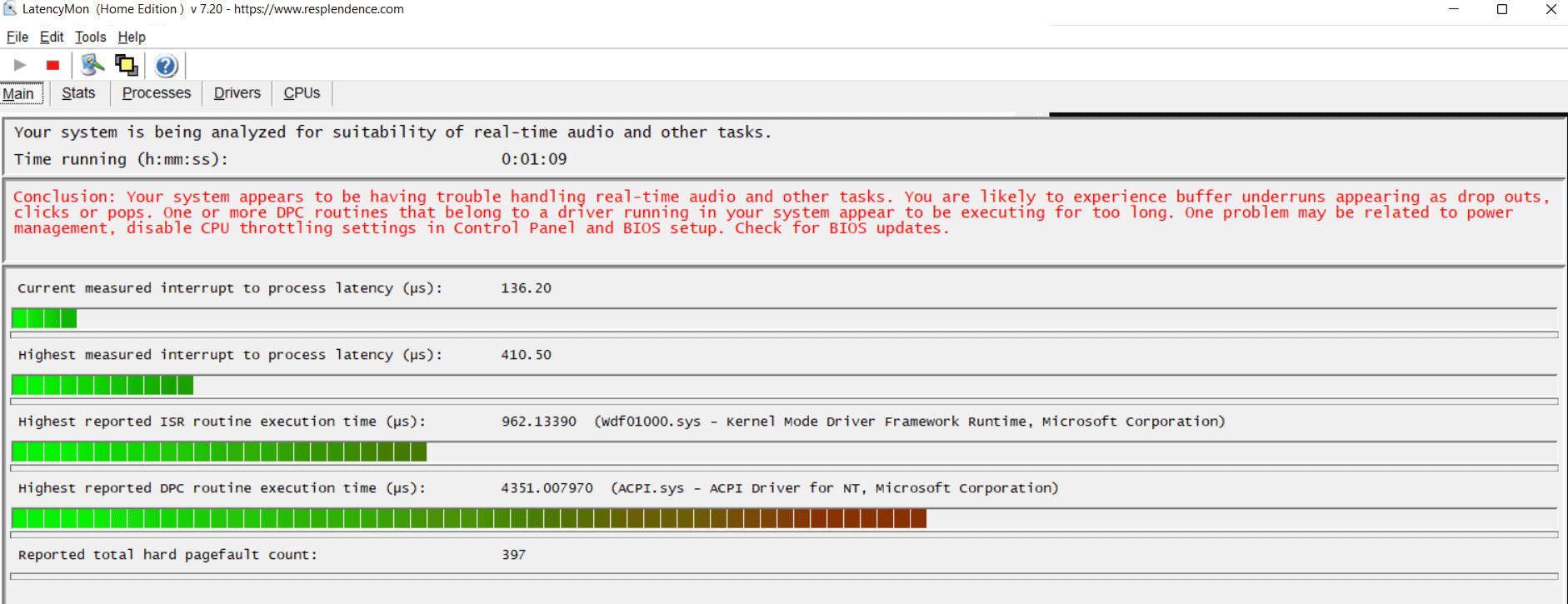1568x604 pixels.
Task: Switch to the Drivers tab
Action: [x=237, y=93]
